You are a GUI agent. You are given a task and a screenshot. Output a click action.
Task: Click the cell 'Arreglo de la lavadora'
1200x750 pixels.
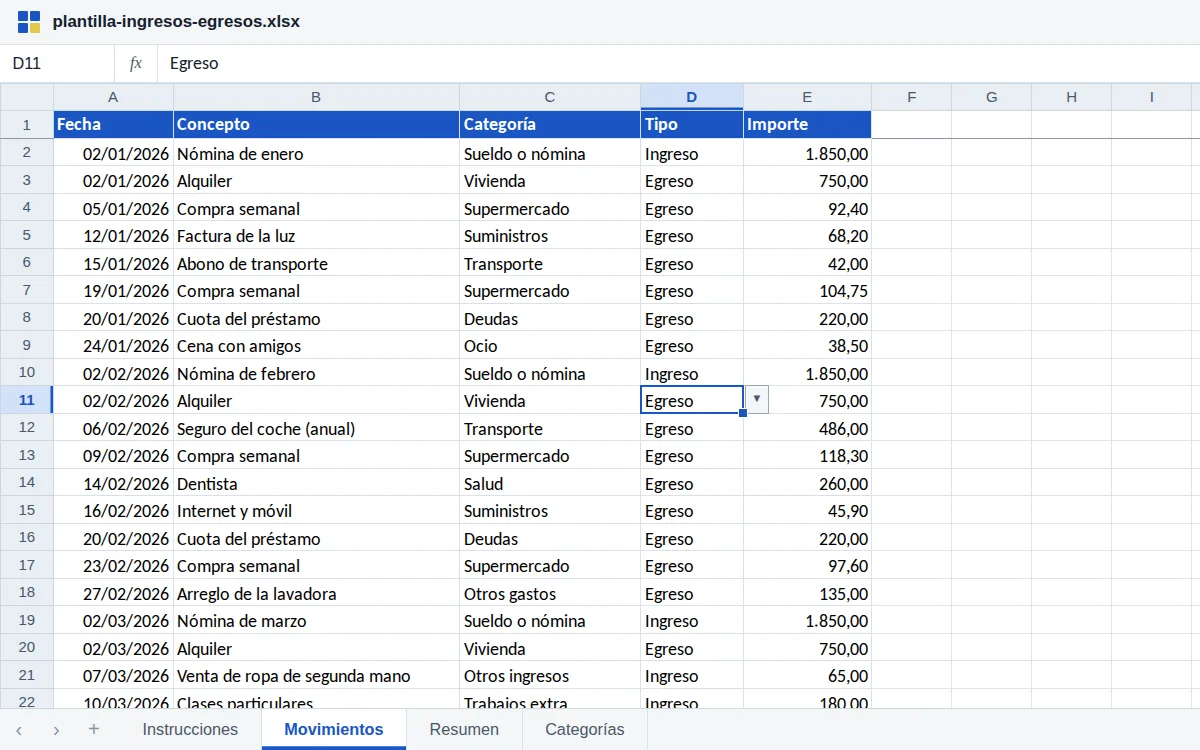(x=316, y=593)
